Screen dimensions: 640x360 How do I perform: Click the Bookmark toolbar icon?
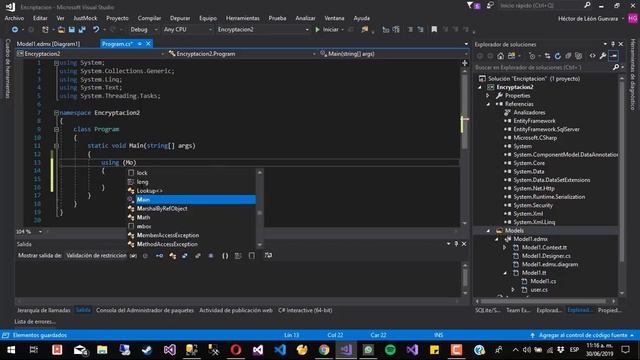point(434,29)
